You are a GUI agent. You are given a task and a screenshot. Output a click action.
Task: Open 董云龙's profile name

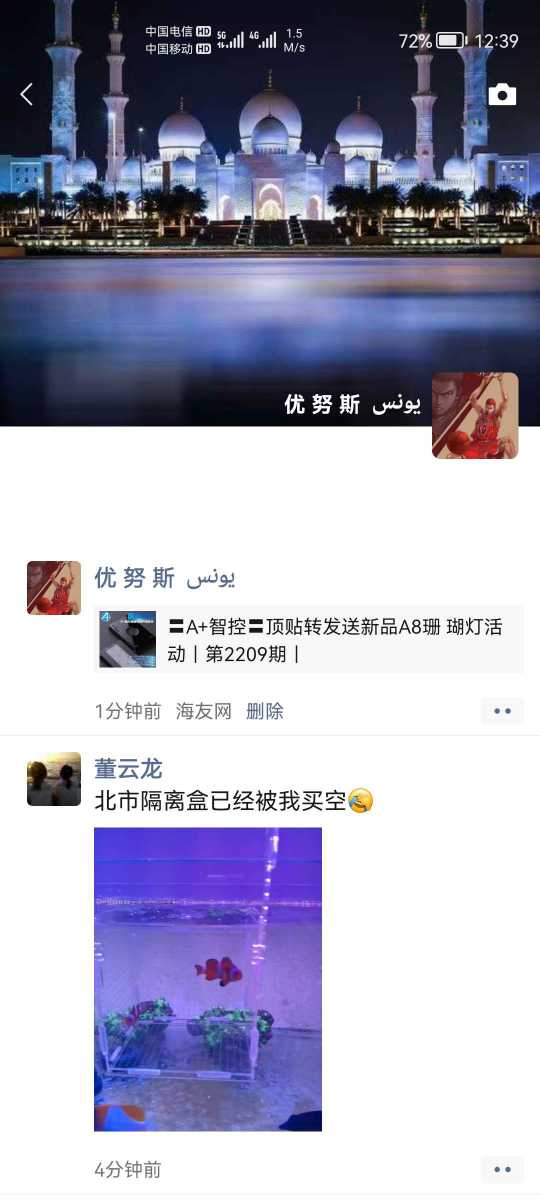pyautogui.click(x=128, y=768)
